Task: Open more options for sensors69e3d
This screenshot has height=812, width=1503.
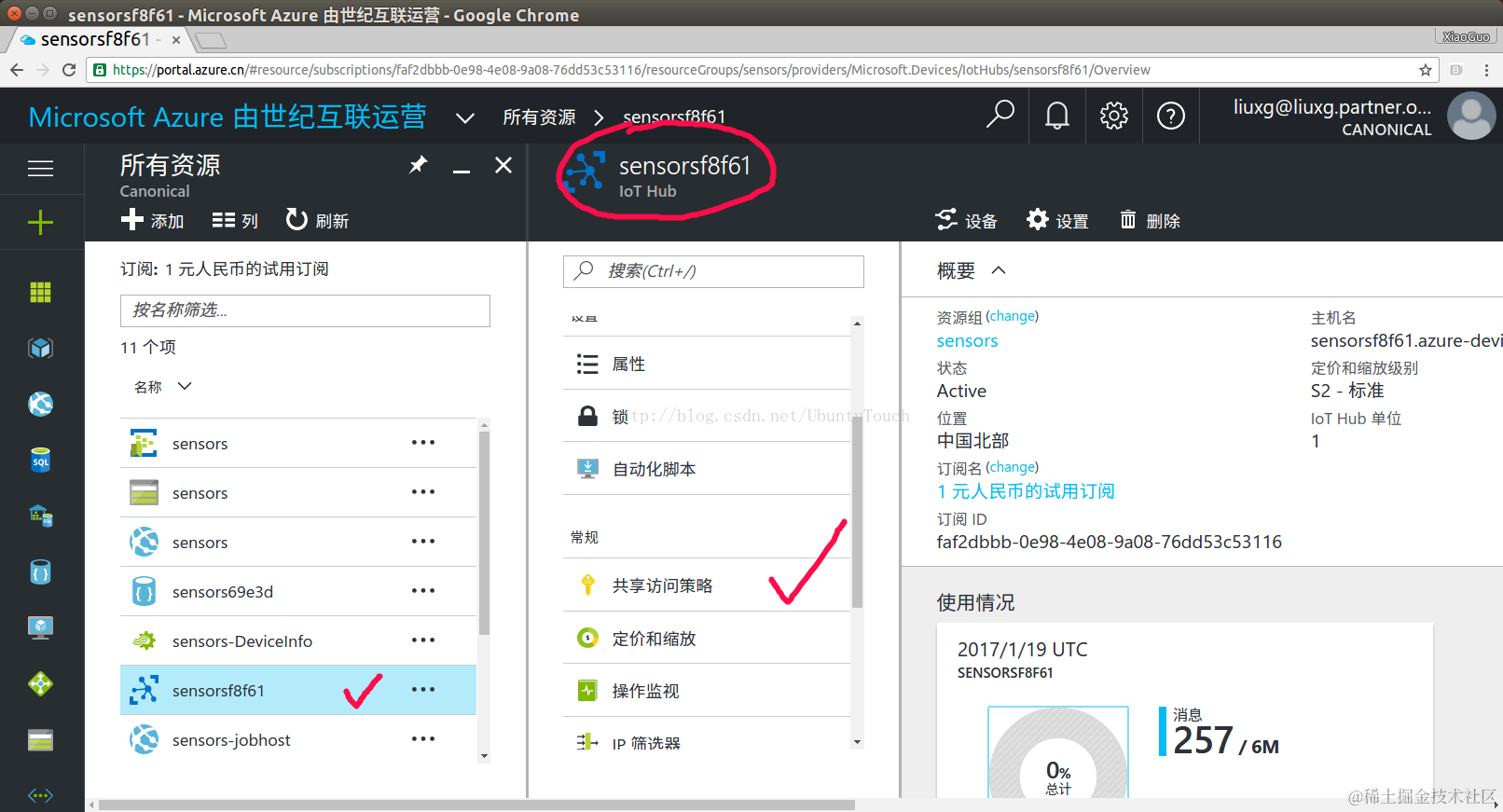Action: [423, 590]
